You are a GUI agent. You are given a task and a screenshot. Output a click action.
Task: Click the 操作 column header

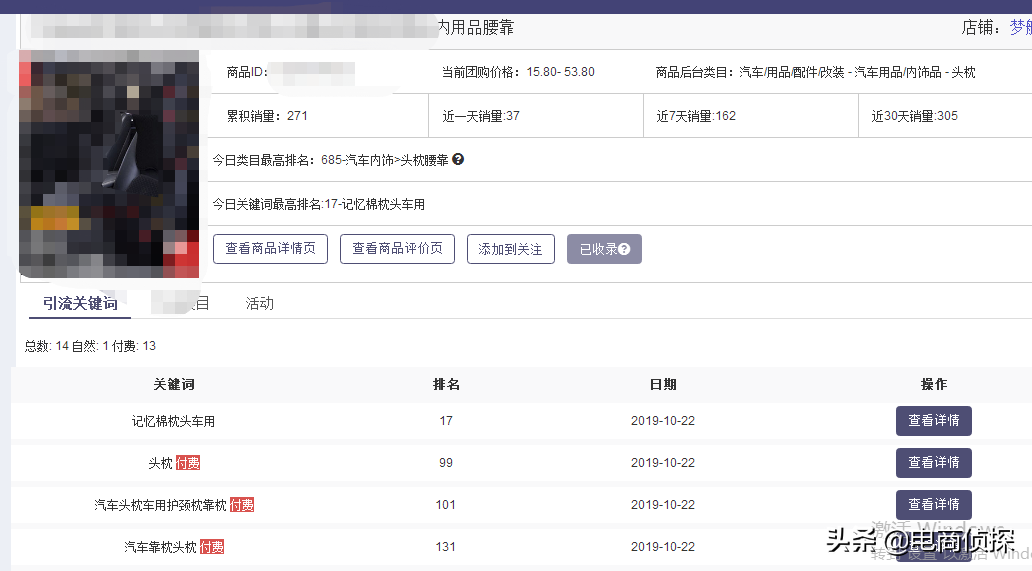coord(933,384)
